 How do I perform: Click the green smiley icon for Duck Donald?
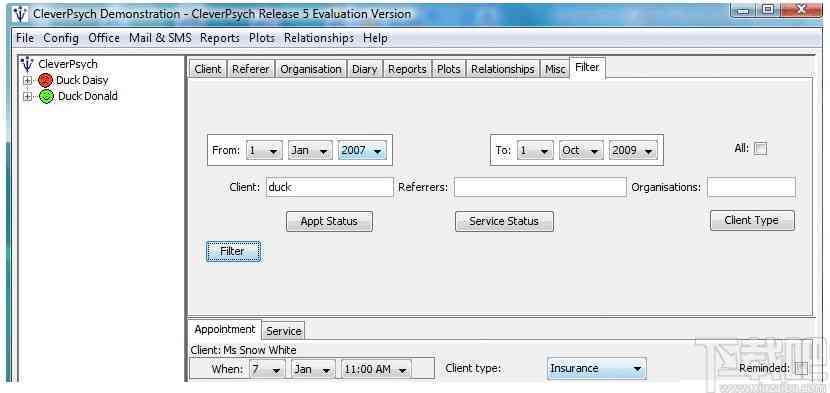tap(47, 96)
